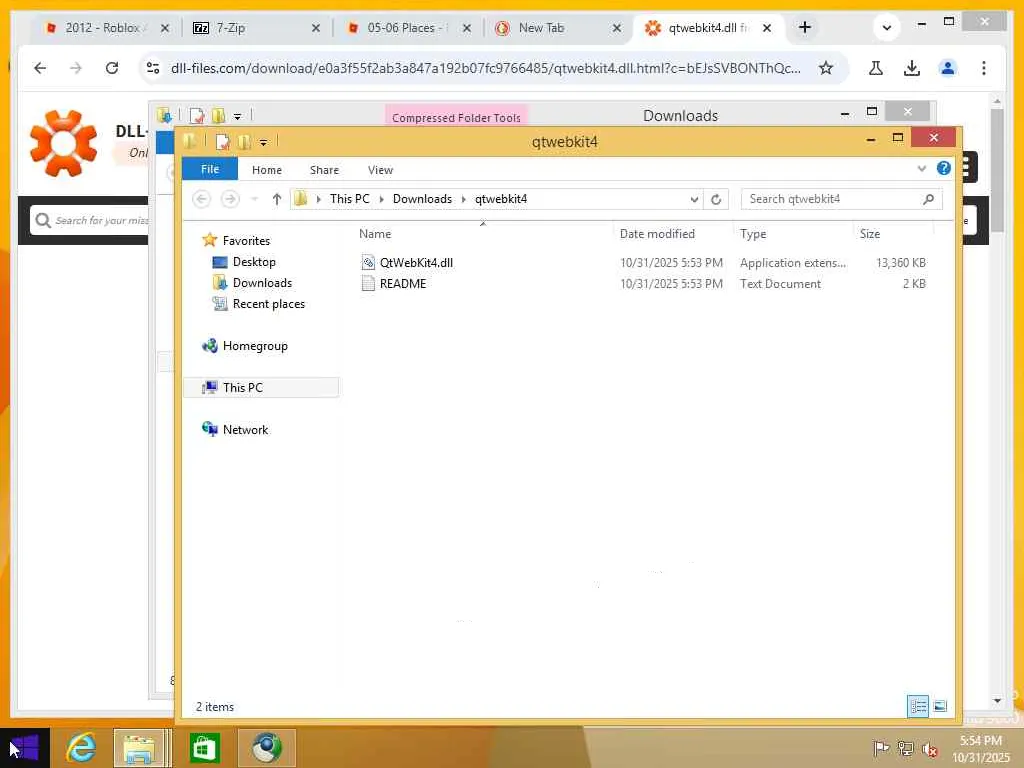Select the README text document icon

tap(368, 283)
